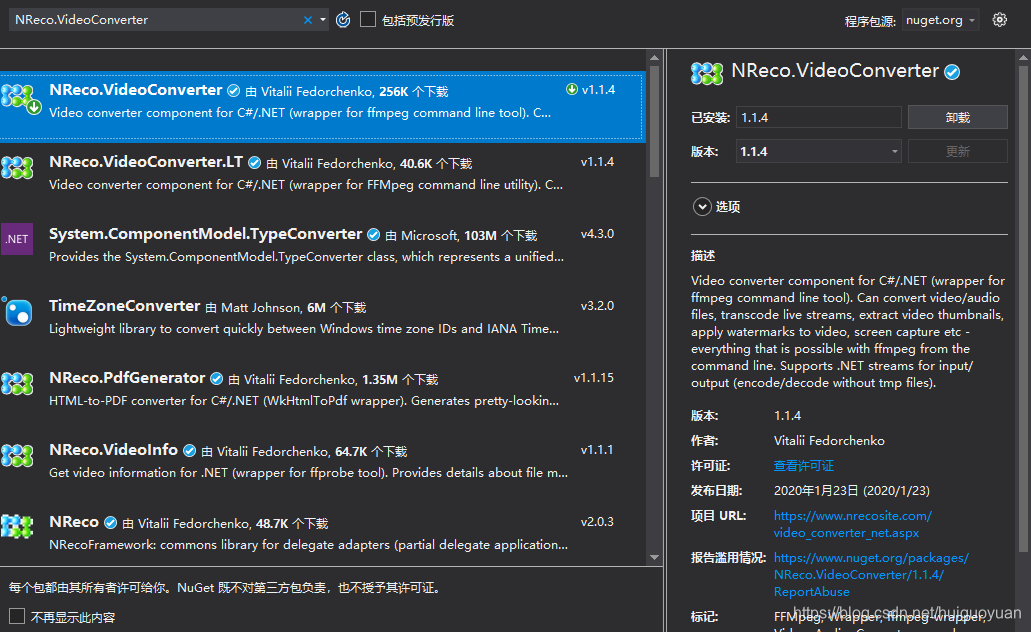Click the package list scrollbar thumb
The image size is (1031, 632).
pyautogui.click(x=654, y=121)
